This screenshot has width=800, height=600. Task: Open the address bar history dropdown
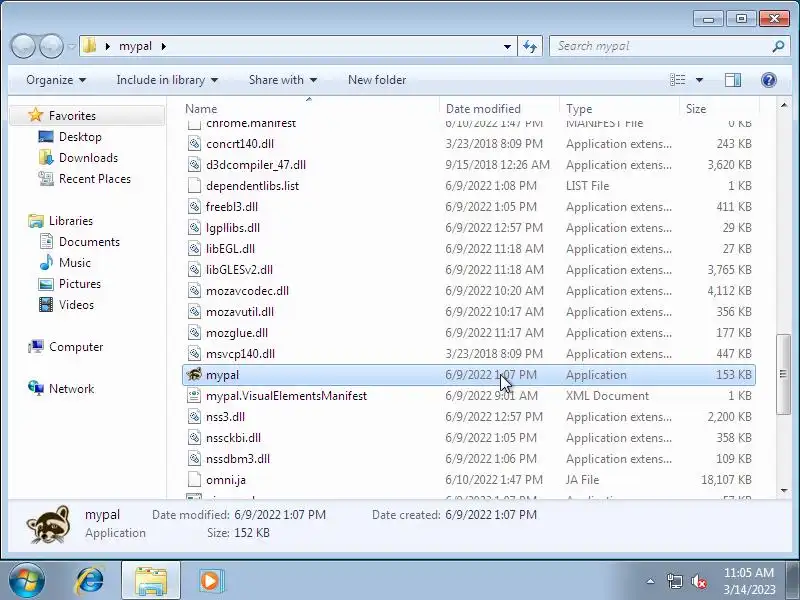(x=507, y=46)
